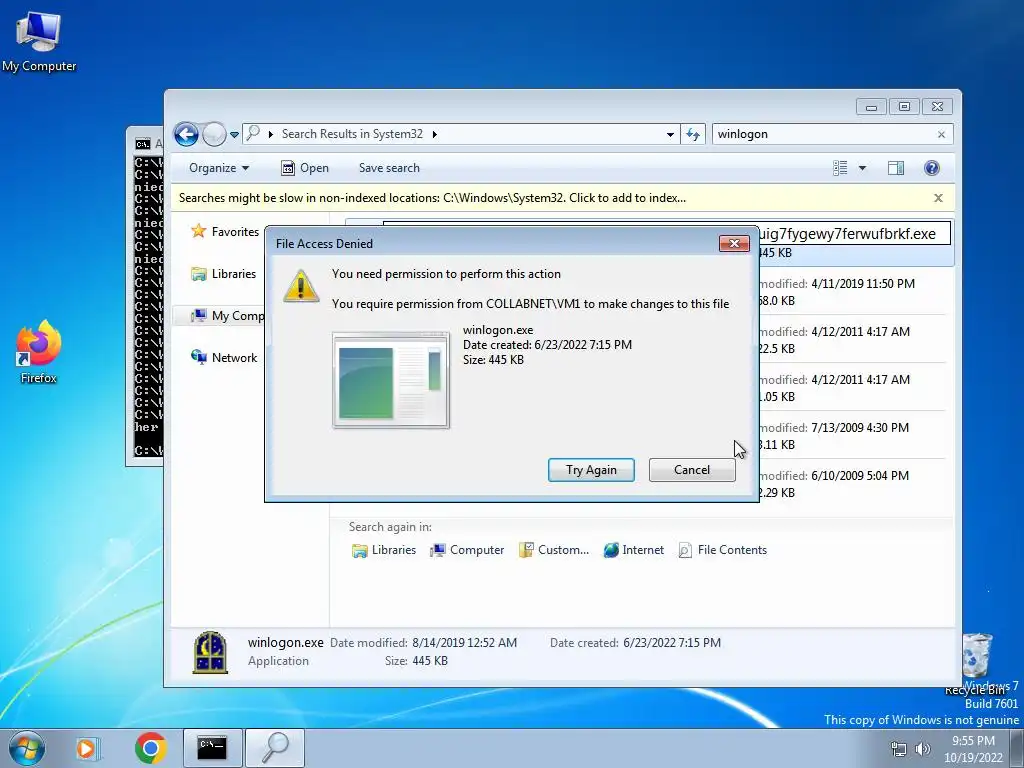
Task: Select Favorites in navigation pane
Action: 225,232
